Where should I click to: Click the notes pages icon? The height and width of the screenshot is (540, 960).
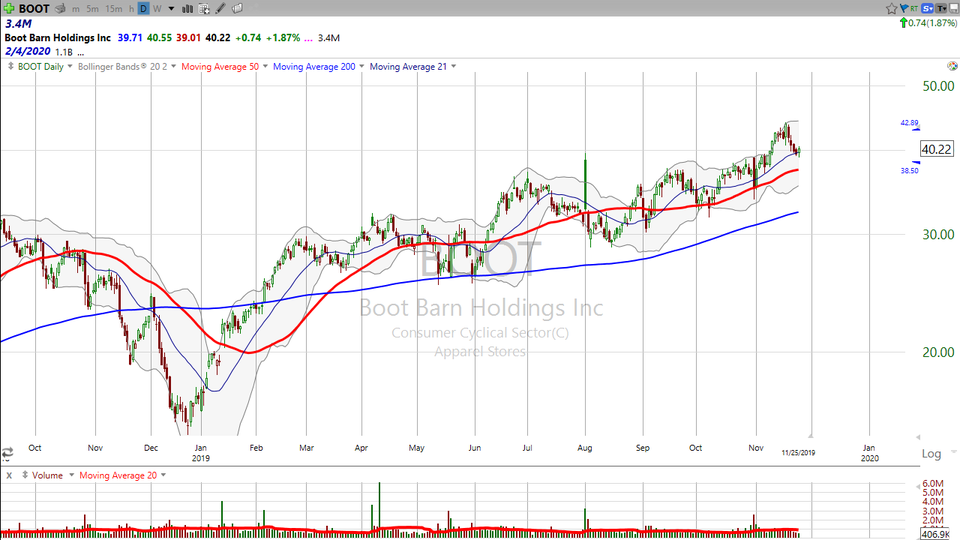coord(238,9)
